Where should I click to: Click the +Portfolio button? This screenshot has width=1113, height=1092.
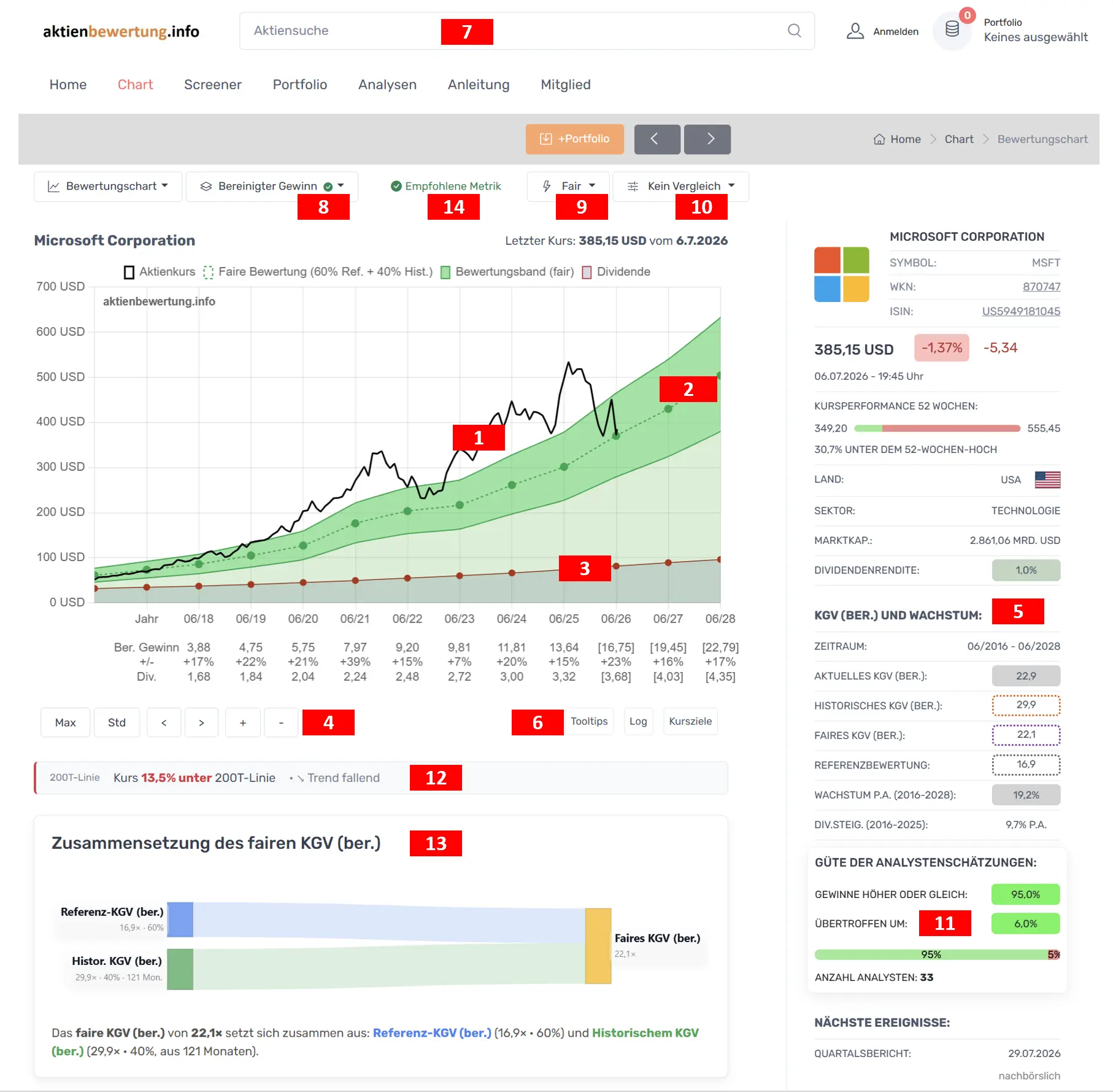pyautogui.click(x=574, y=139)
